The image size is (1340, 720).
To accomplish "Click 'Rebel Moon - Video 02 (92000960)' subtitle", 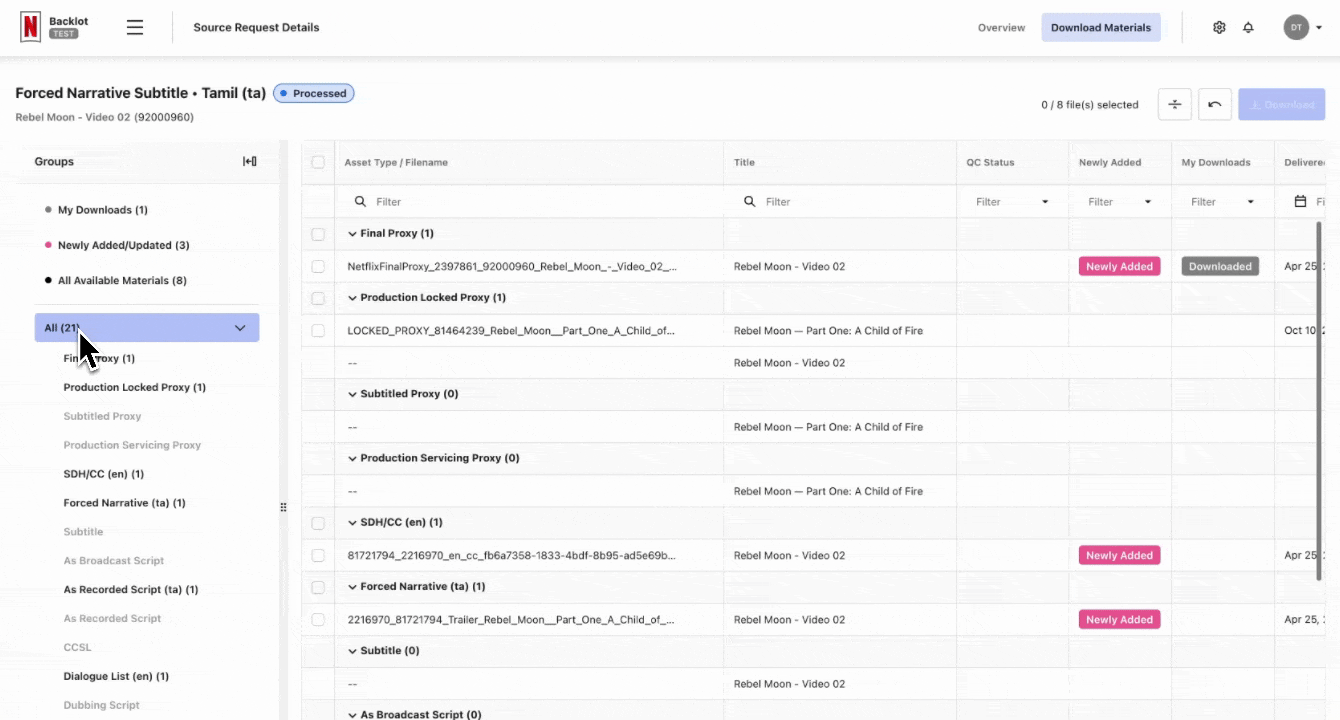I will point(105,117).
